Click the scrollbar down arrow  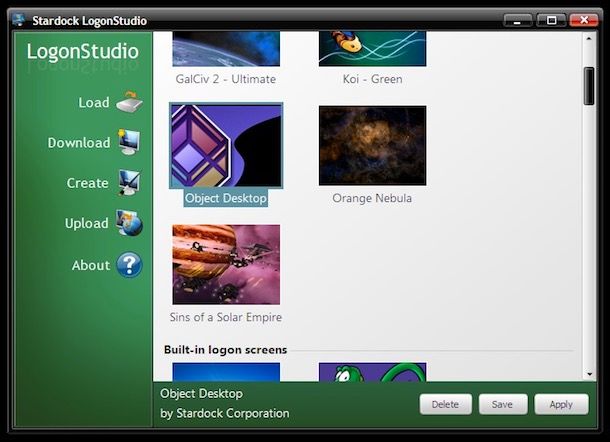(x=589, y=374)
